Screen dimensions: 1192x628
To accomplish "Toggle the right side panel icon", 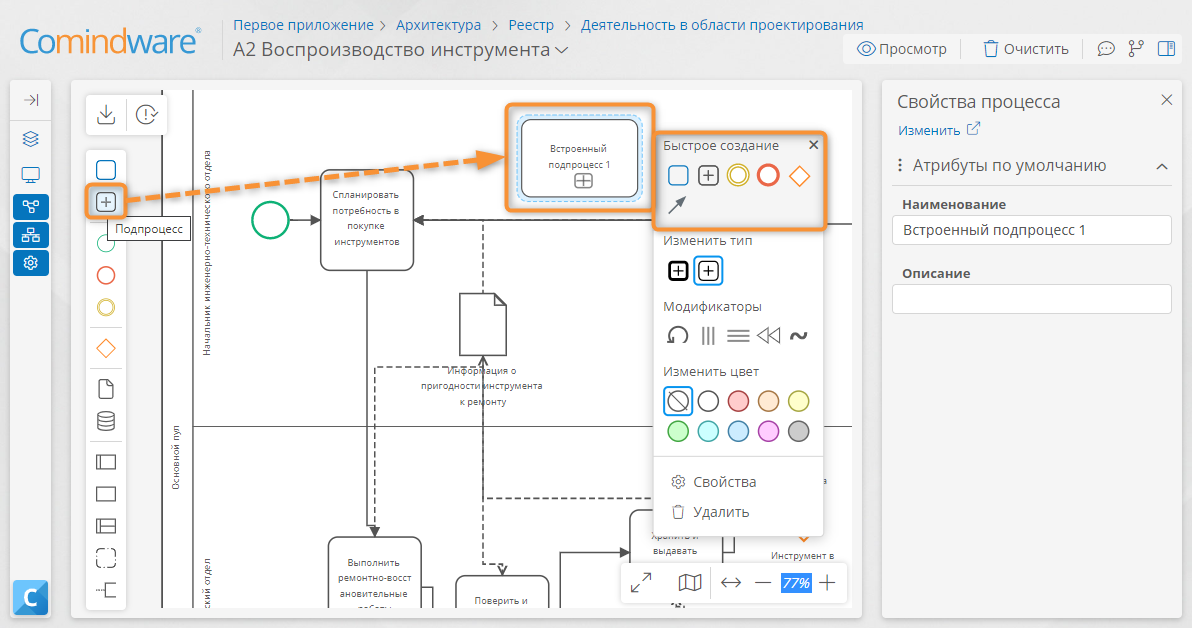I will click(1166, 49).
